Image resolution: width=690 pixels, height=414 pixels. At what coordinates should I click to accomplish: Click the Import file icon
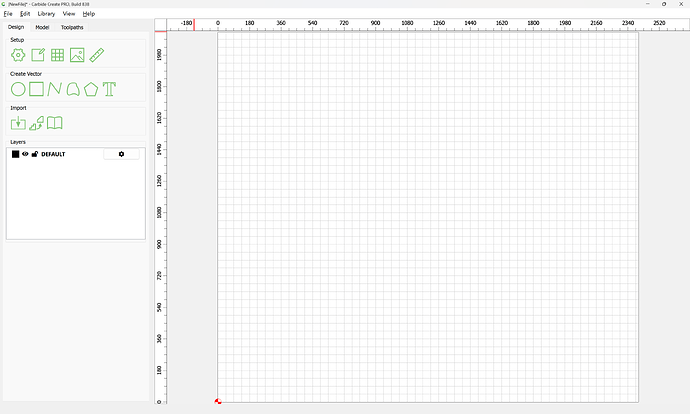point(18,123)
